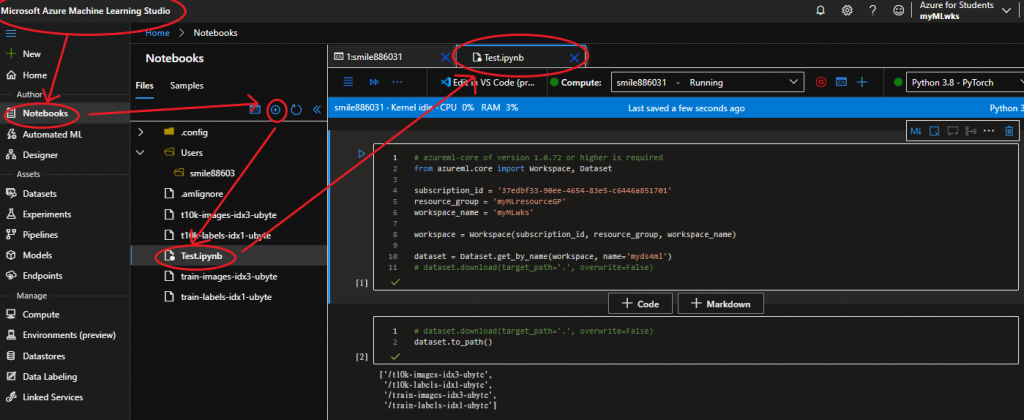Collapse the file explorer panel
The height and width of the screenshot is (420, 1024).
(x=317, y=110)
